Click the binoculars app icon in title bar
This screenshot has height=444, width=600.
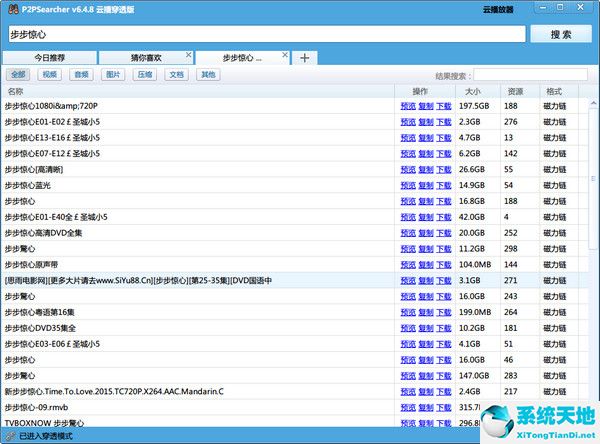click(13, 9)
